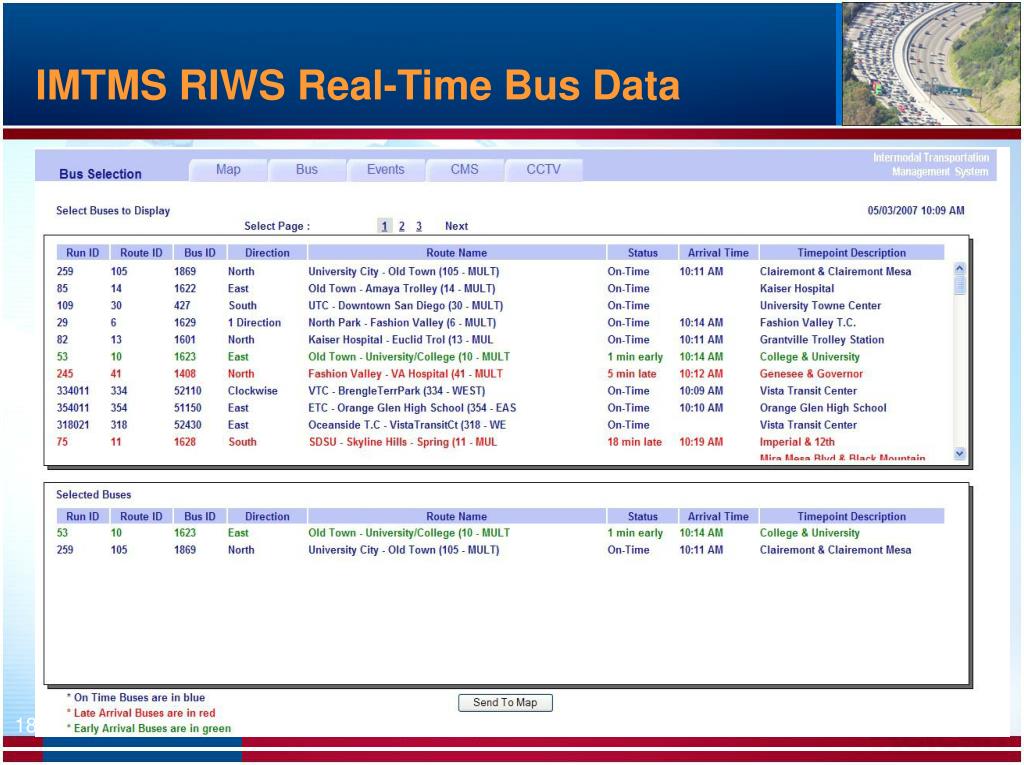Viewport: 1024px width, 765px height.
Task: Select late bus 'Fashion Valley - VA Hospital (41 - MULT'
Action: click(500, 374)
